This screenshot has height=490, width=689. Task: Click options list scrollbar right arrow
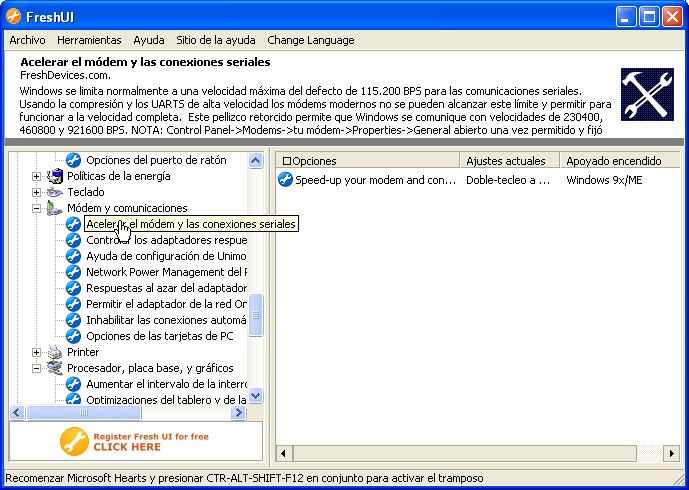pyautogui.click(x=672, y=453)
